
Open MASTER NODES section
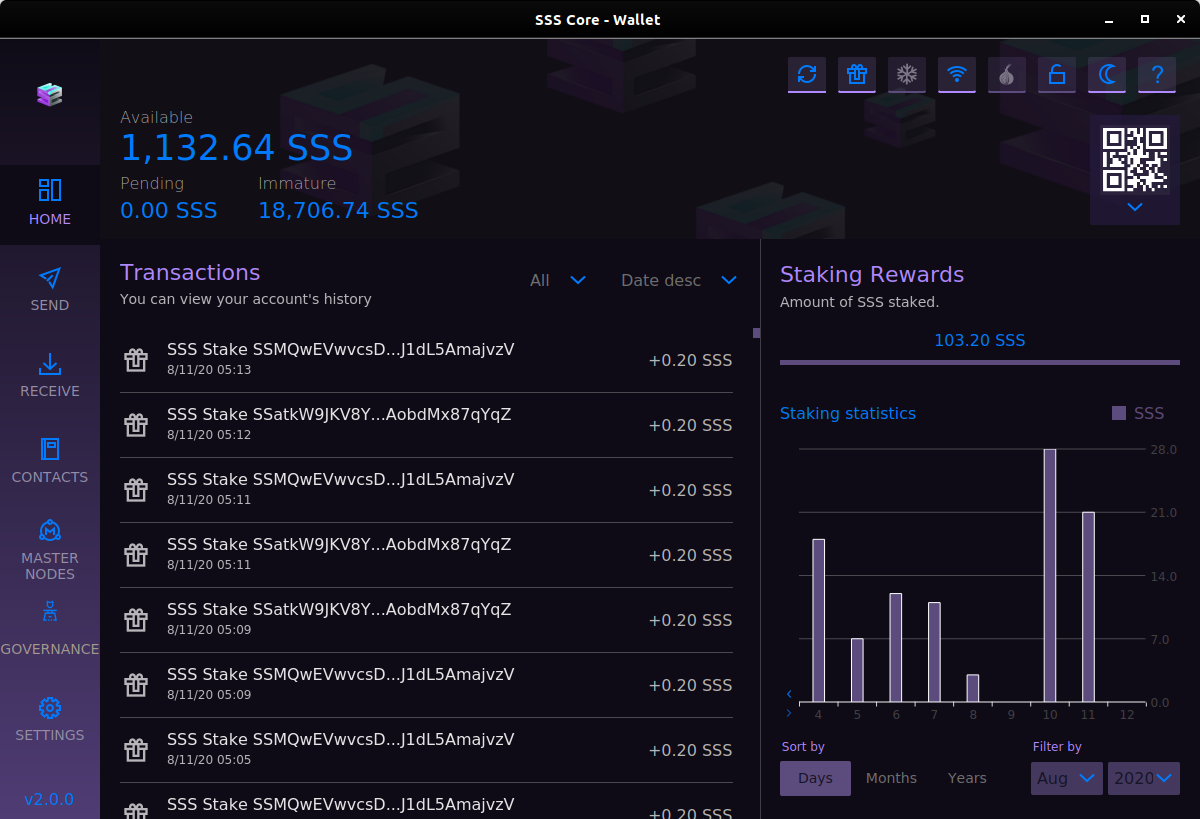pos(50,550)
